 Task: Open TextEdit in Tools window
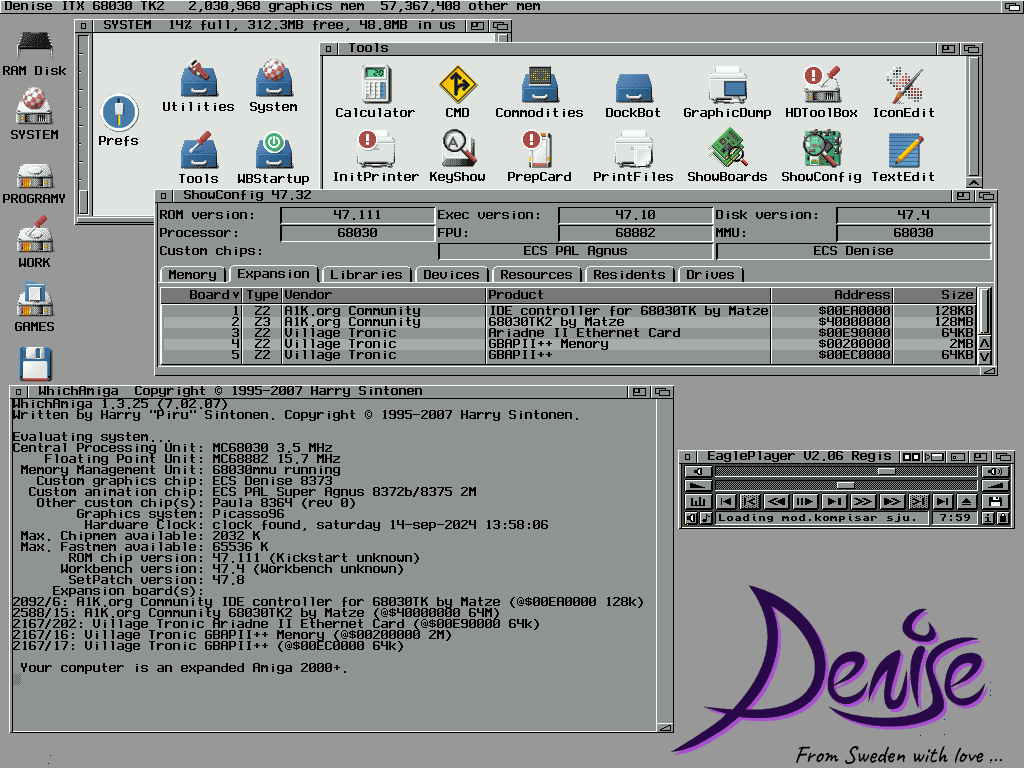pyautogui.click(x=903, y=150)
